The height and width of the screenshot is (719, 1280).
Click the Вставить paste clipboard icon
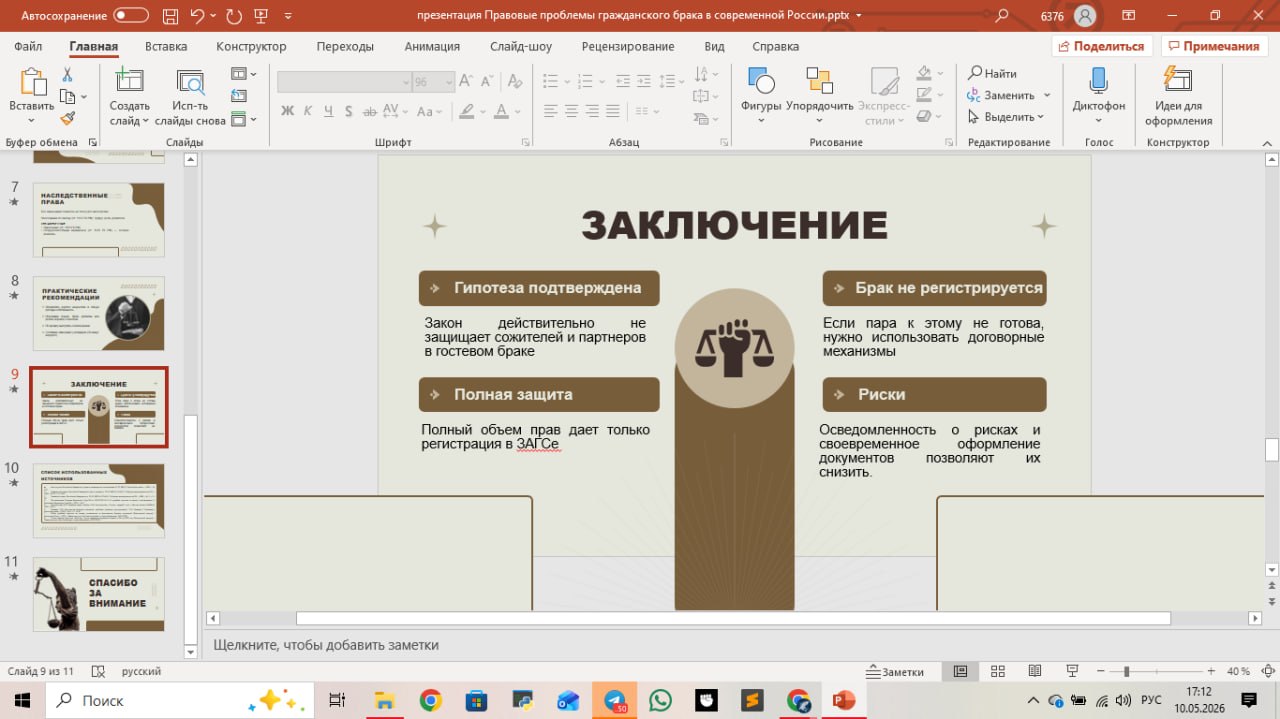[x=32, y=83]
